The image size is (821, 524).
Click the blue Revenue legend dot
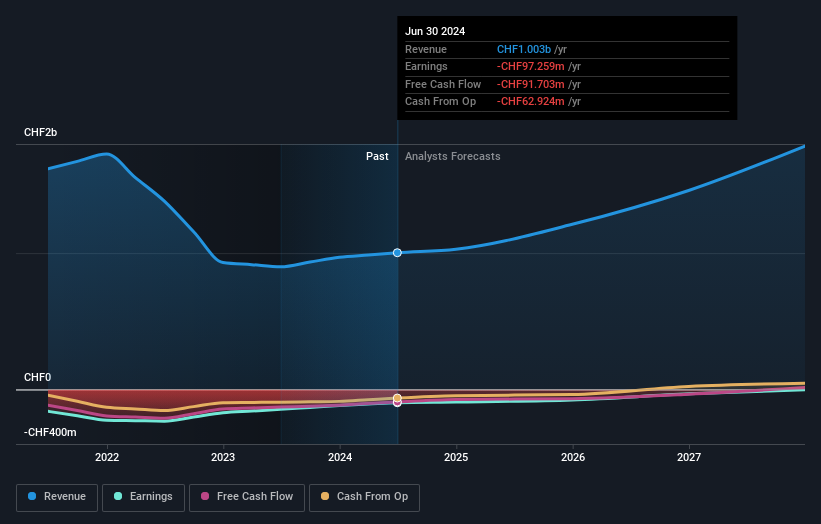(x=32, y=496)
